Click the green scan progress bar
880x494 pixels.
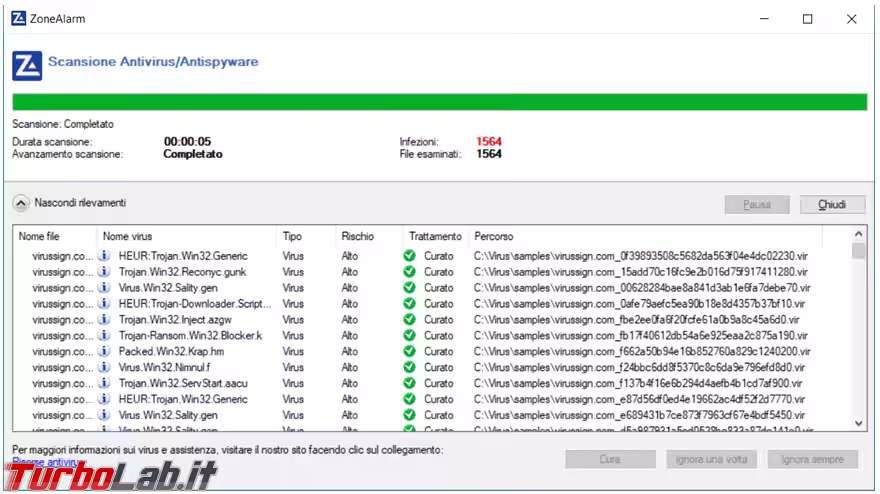click(x=438, y=102)
